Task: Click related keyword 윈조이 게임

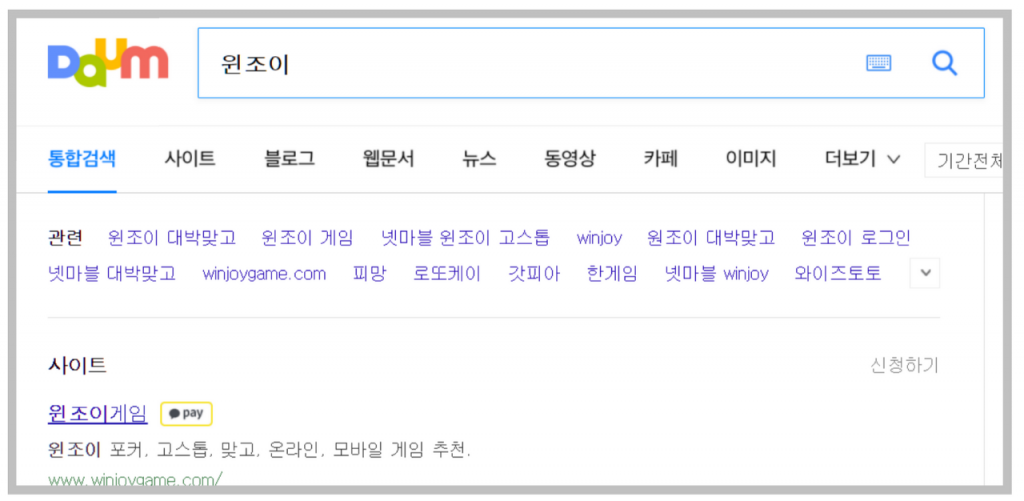Action: tap(307, 238)
